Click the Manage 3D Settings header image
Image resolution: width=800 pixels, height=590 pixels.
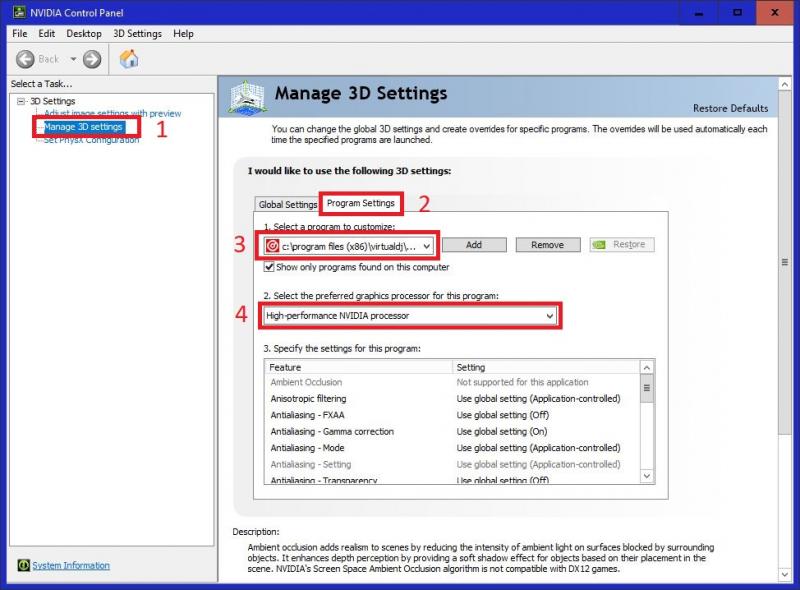point(247,96)
